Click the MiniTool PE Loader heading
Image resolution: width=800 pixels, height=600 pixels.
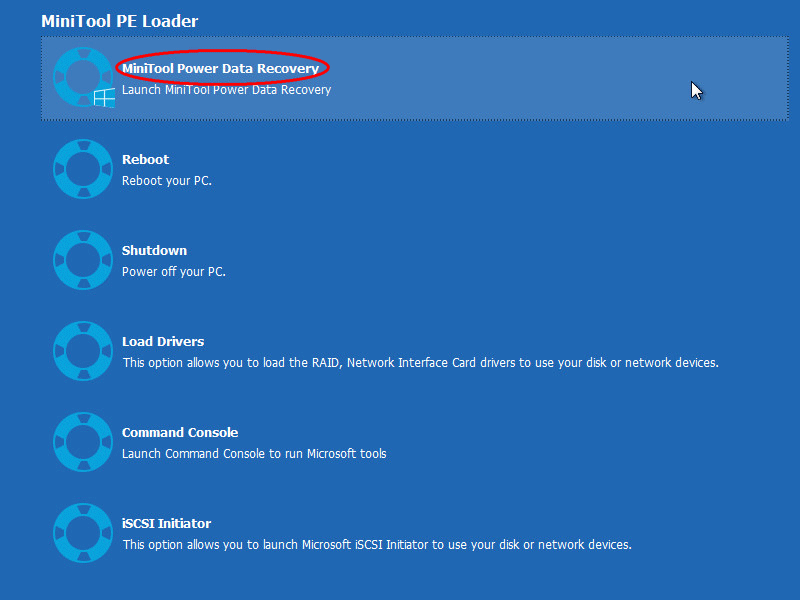click(x=119, y=21)
